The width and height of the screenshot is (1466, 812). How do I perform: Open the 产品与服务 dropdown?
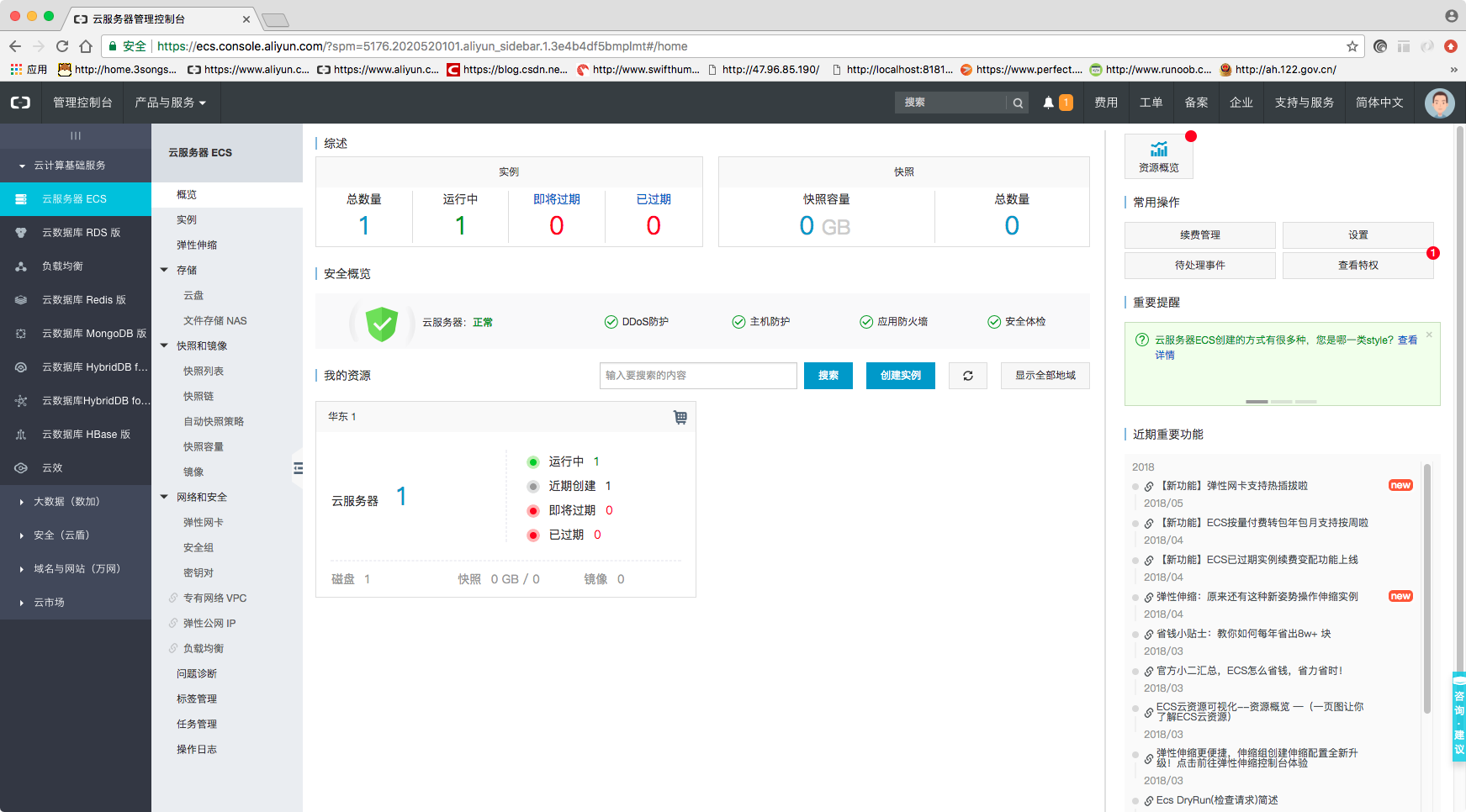tap(170, 103)
